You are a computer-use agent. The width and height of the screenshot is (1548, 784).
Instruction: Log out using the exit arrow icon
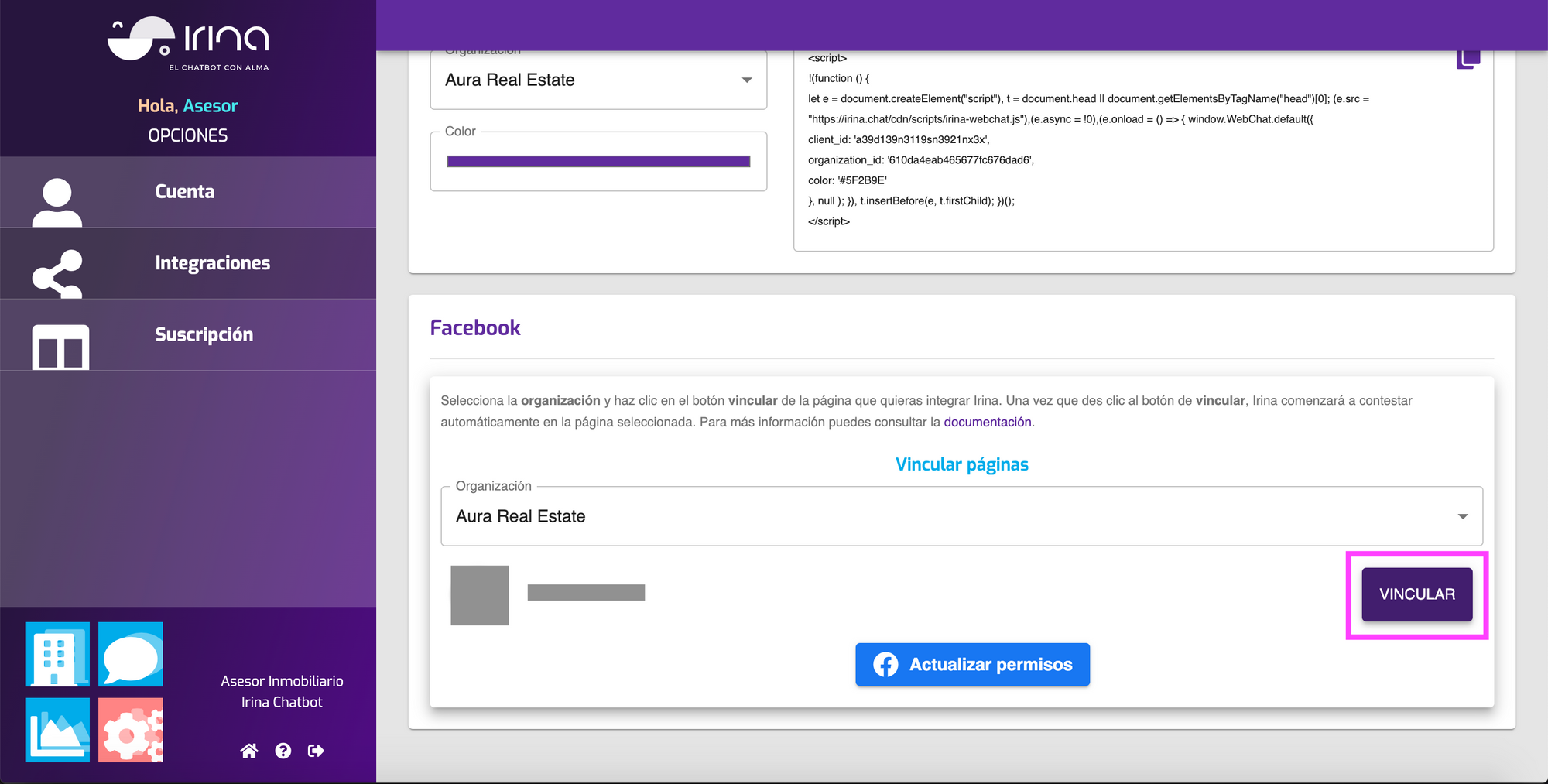tap(316, 751)
